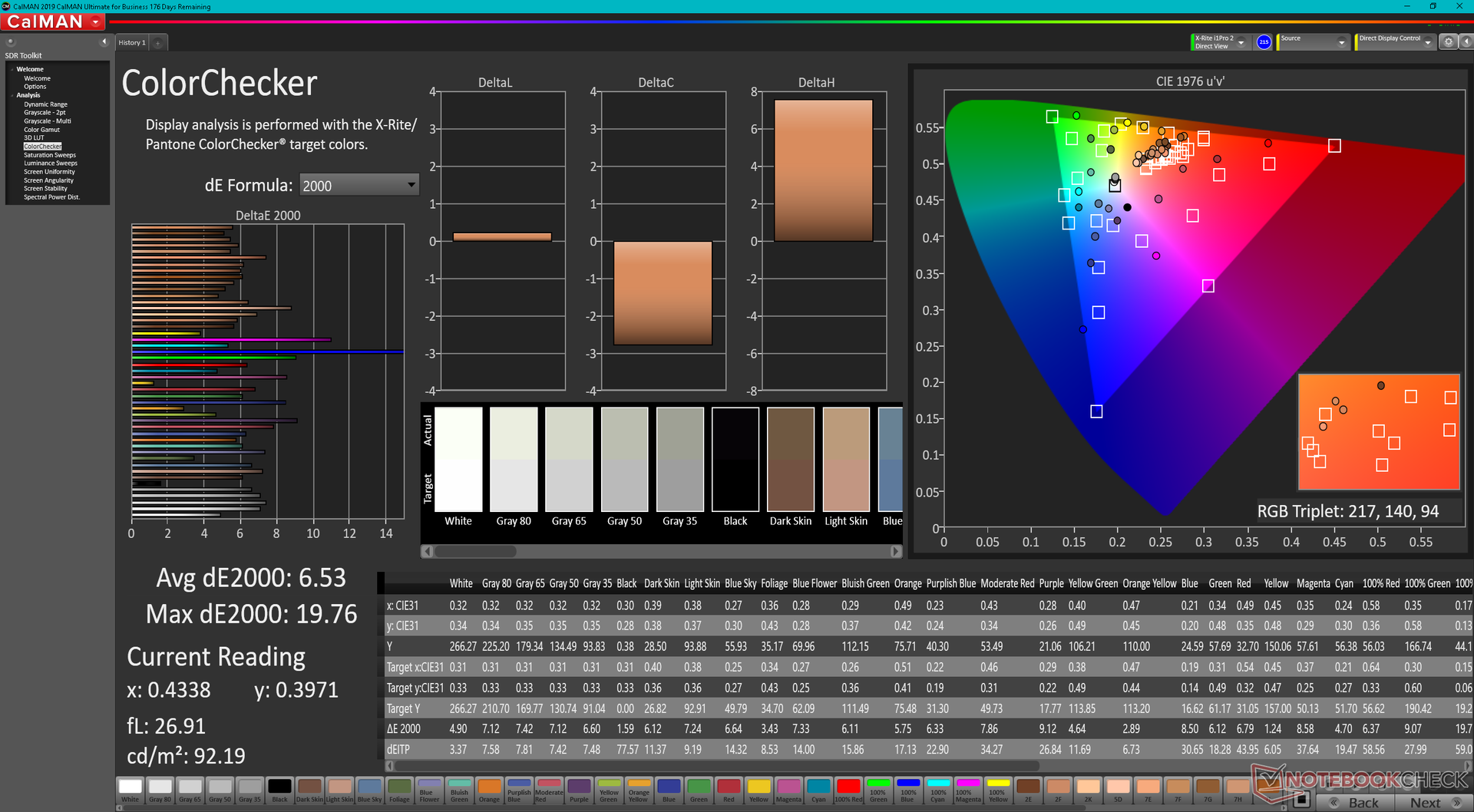Open the settings gear icon

tap(1448, 42)
